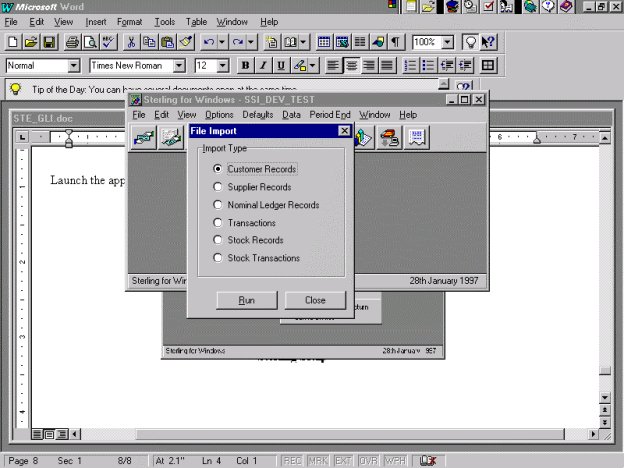624x468 pixels.
Task: Open the Style dropdown showing Normal
Action: tap(74, 66)
